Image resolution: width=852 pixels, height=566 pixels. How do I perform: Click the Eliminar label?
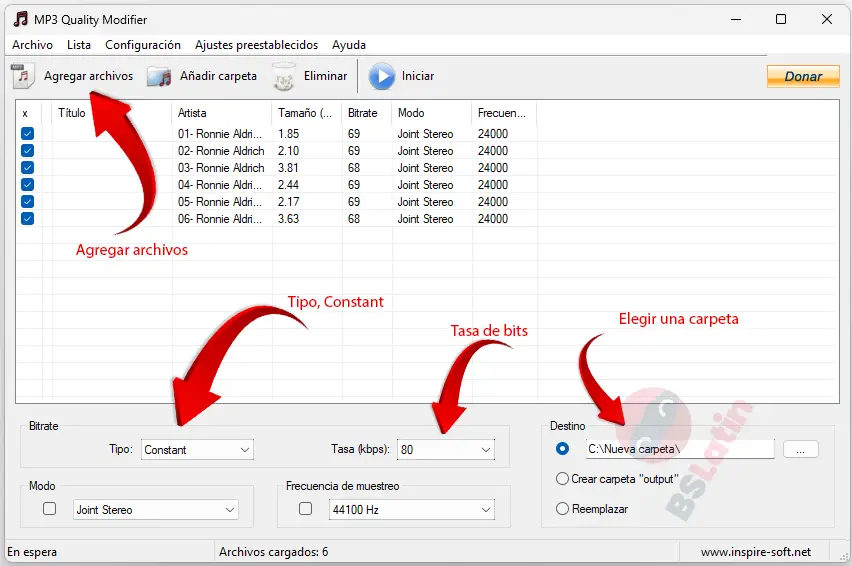click(325, 76)
